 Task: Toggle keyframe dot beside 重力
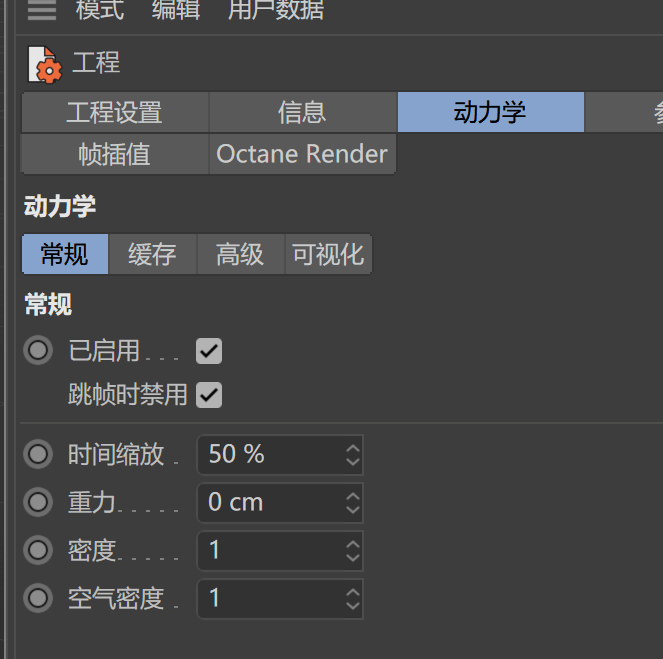[38, 502]
